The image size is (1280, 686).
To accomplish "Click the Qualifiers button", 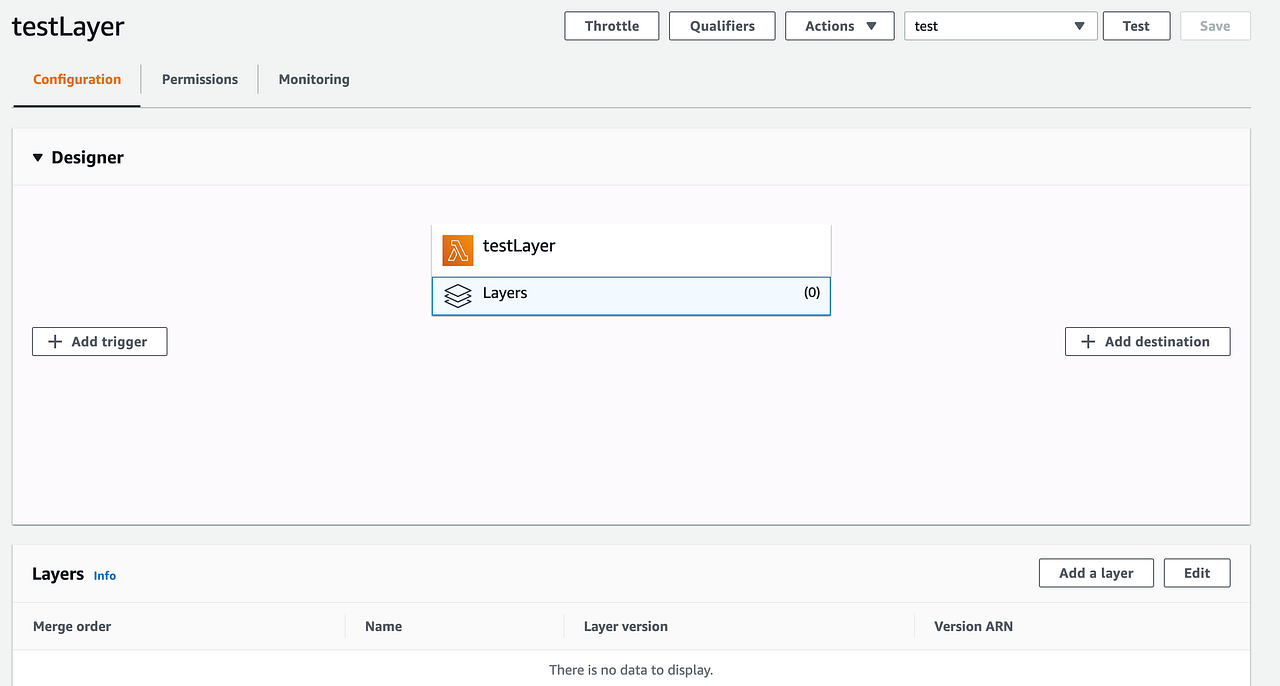I will click(721, 25).
